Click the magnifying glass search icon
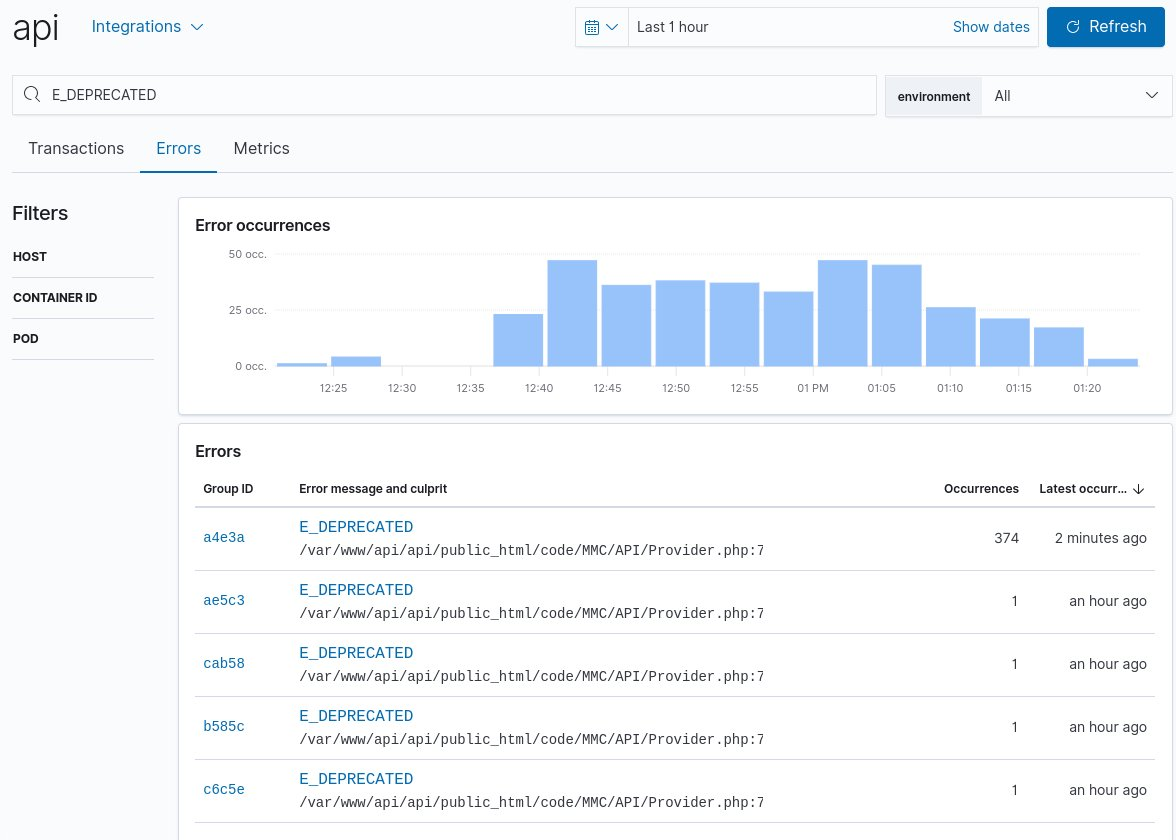The height and width of the screenshot is (840, 1176). (31, 94)
